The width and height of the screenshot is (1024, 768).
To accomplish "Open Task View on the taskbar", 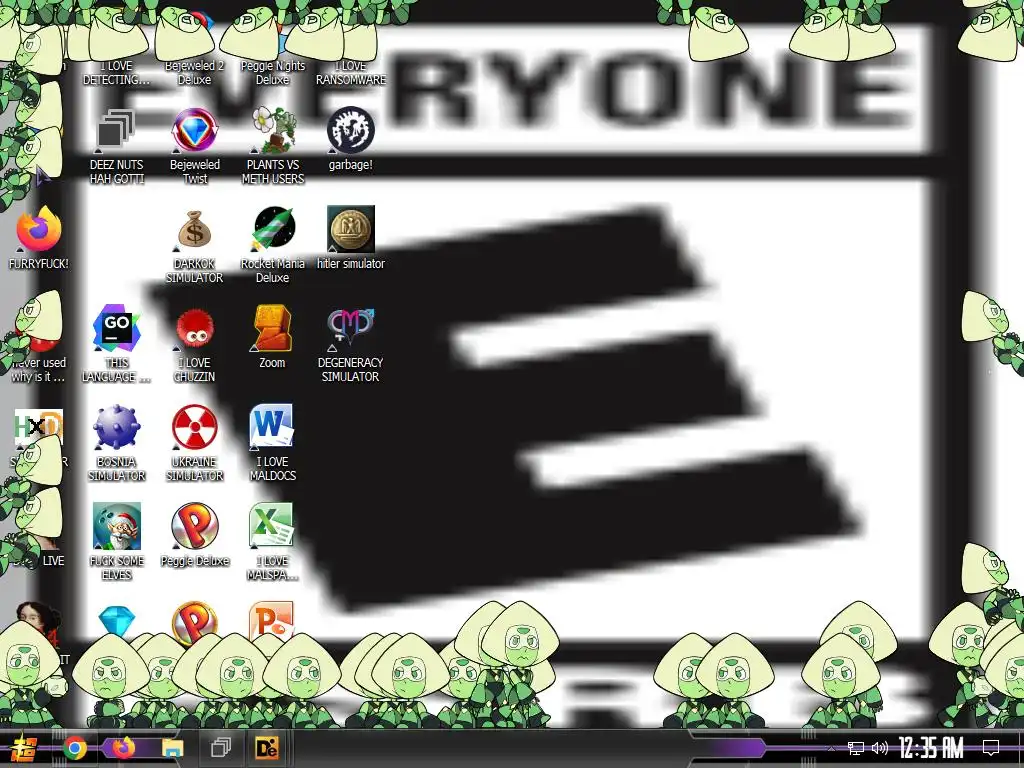I will click(221, 748).
